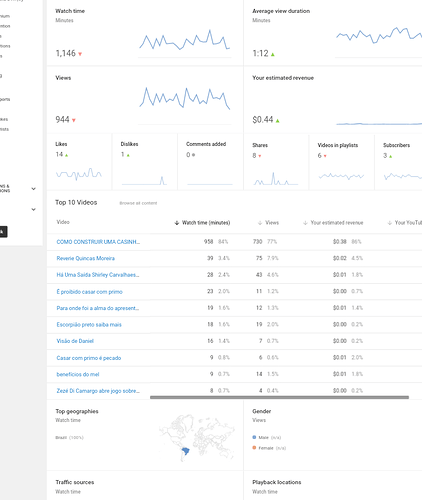Click the Female orange legend dot
Image resolution: width=422 pixels, height=500 pixels.
(x=254, y=448)
